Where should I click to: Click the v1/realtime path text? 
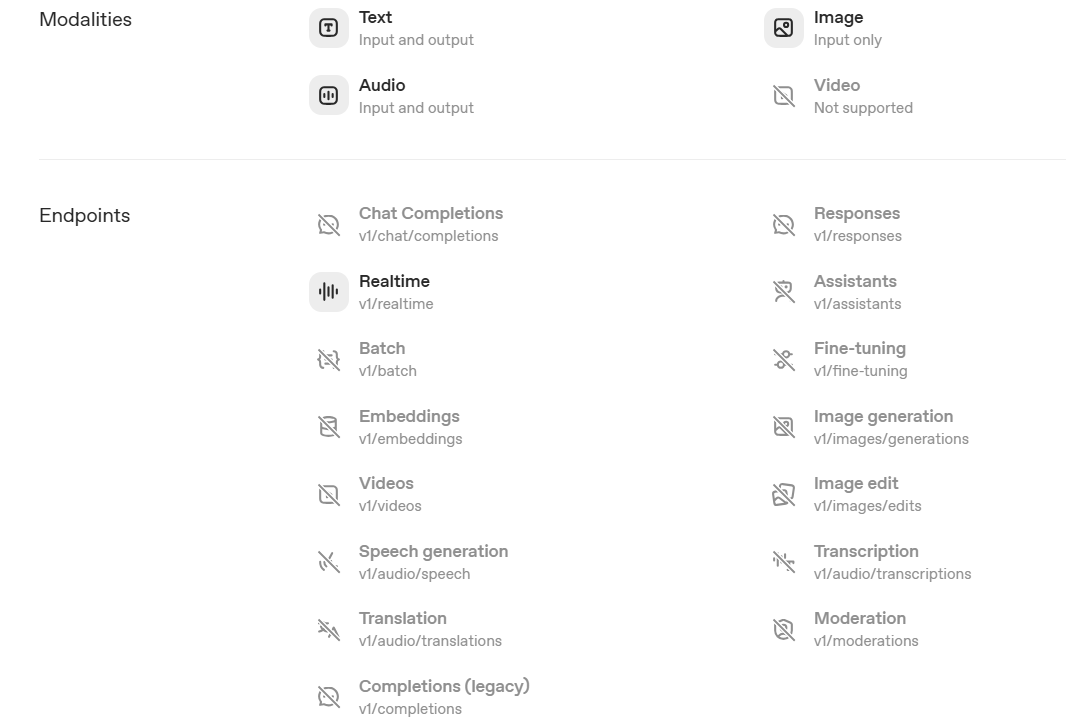coord(395,305)
